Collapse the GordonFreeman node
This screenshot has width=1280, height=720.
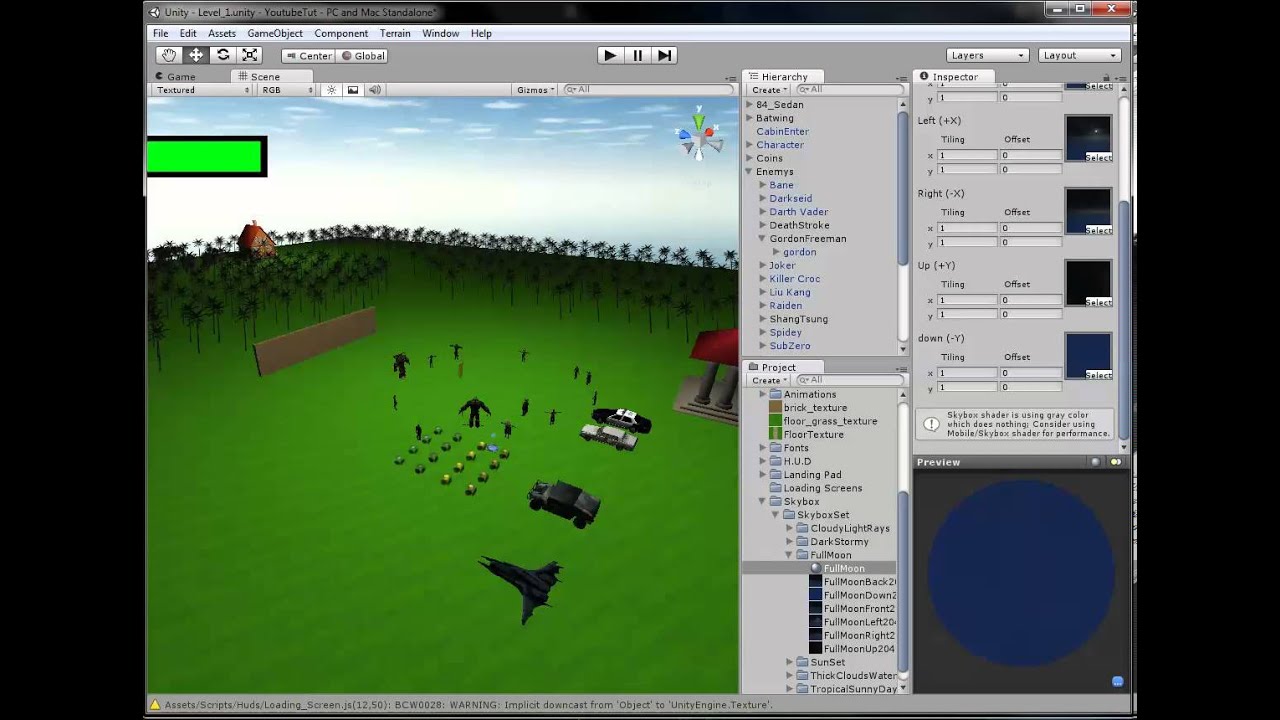[x=763, y=239]
